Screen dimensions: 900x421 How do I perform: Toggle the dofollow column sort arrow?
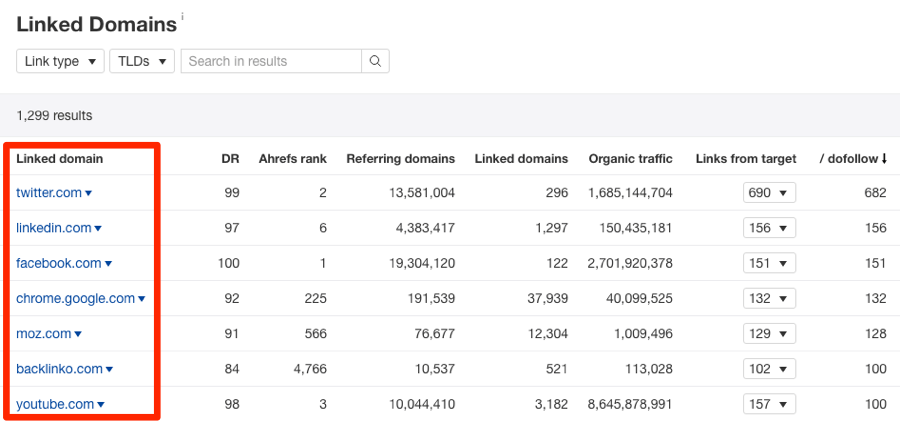(884, 159)
